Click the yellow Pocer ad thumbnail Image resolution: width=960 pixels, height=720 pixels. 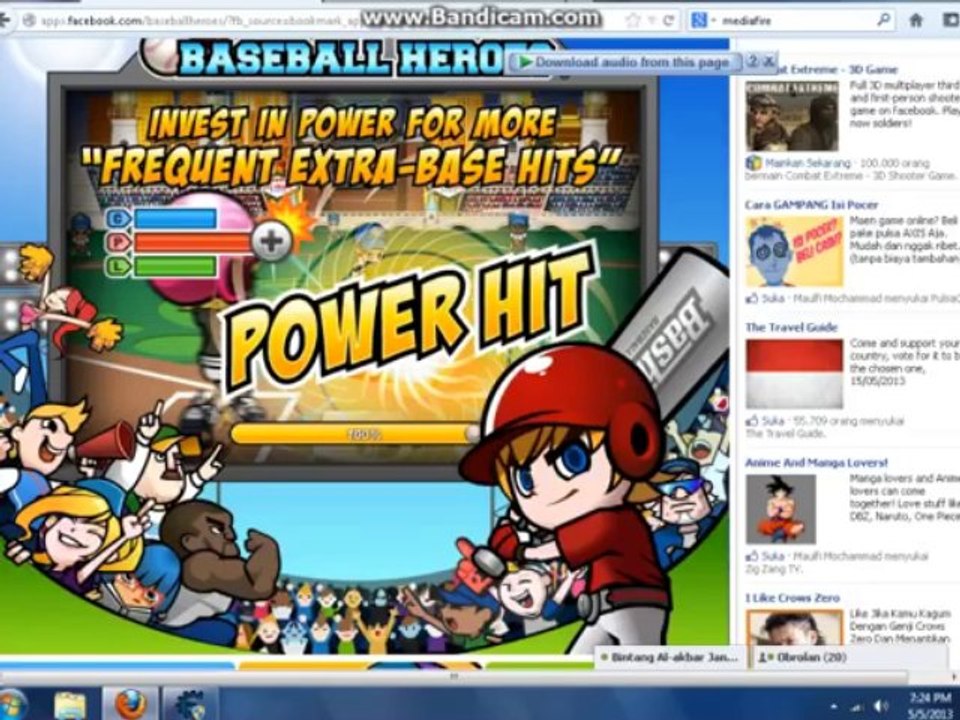(794, 251)
